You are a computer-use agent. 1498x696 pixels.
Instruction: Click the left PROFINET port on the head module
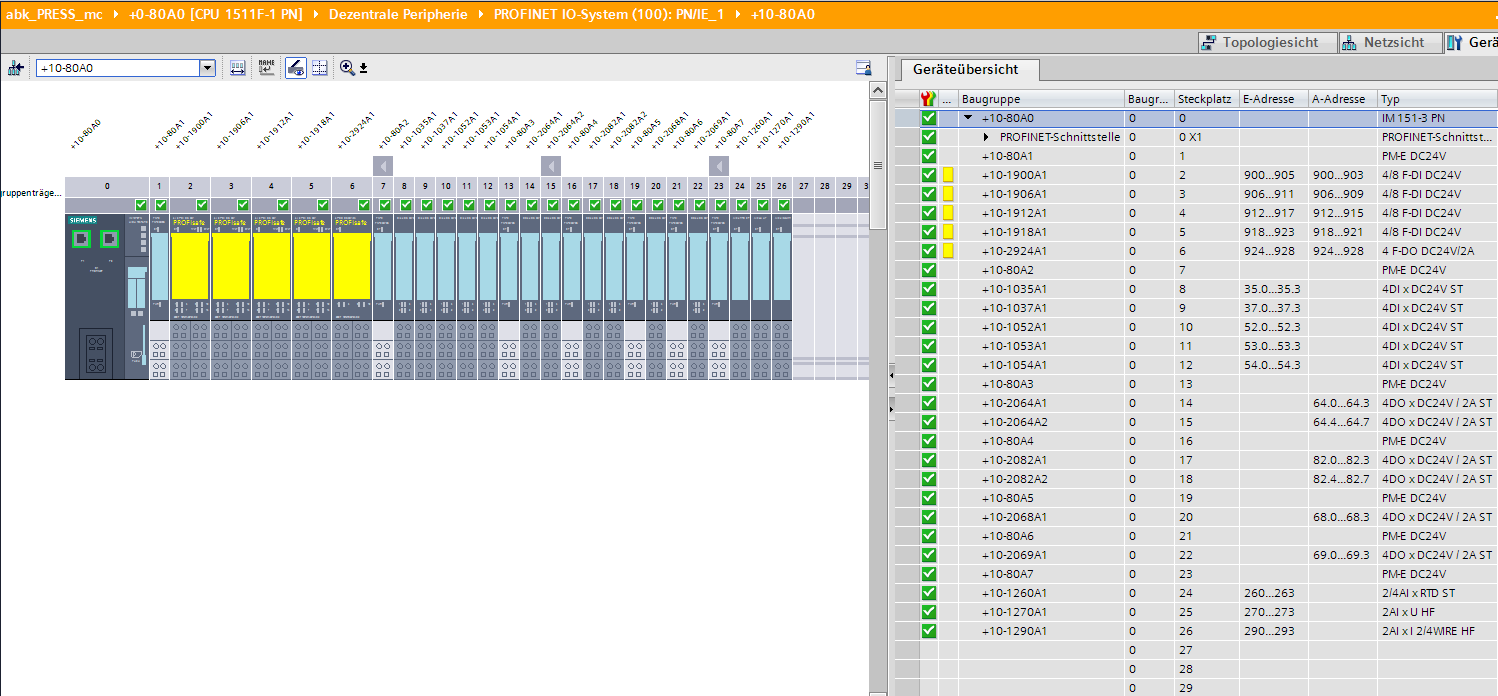click(x=80, y=238)
